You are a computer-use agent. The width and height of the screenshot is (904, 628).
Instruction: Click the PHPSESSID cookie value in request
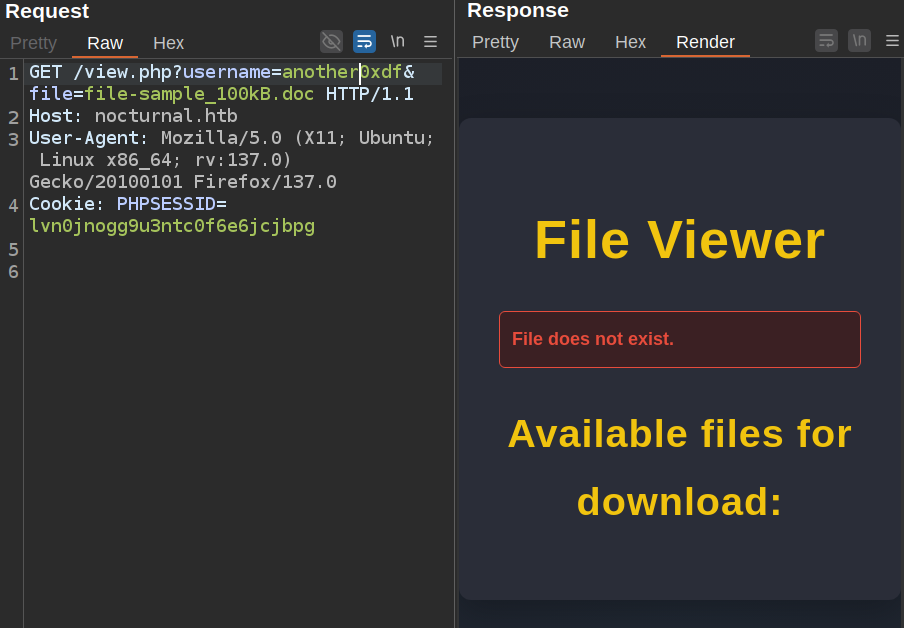tap(172, 226)
